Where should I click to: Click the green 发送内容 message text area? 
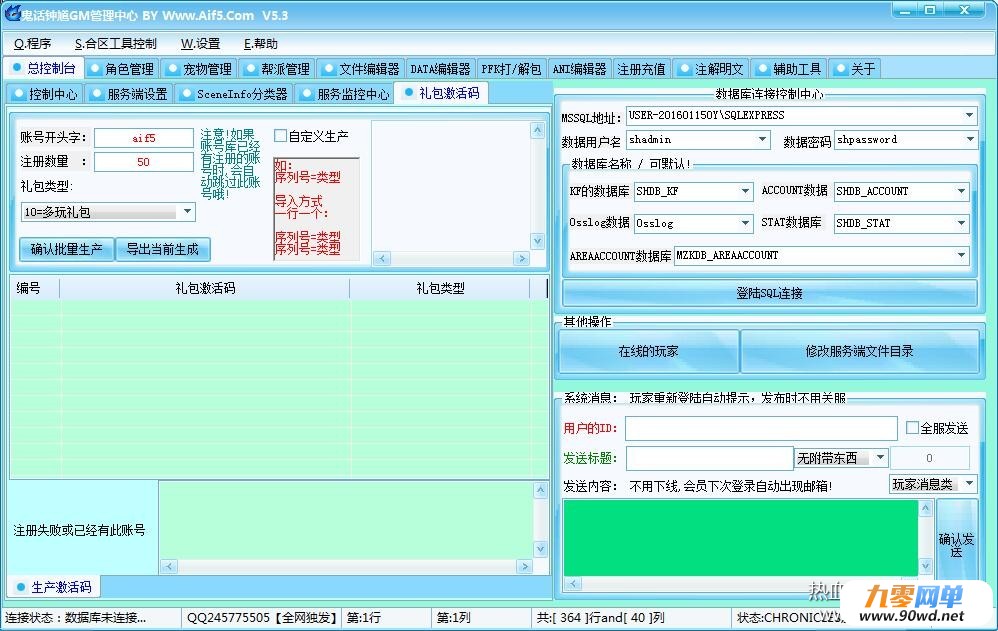[x=740, y=538]
